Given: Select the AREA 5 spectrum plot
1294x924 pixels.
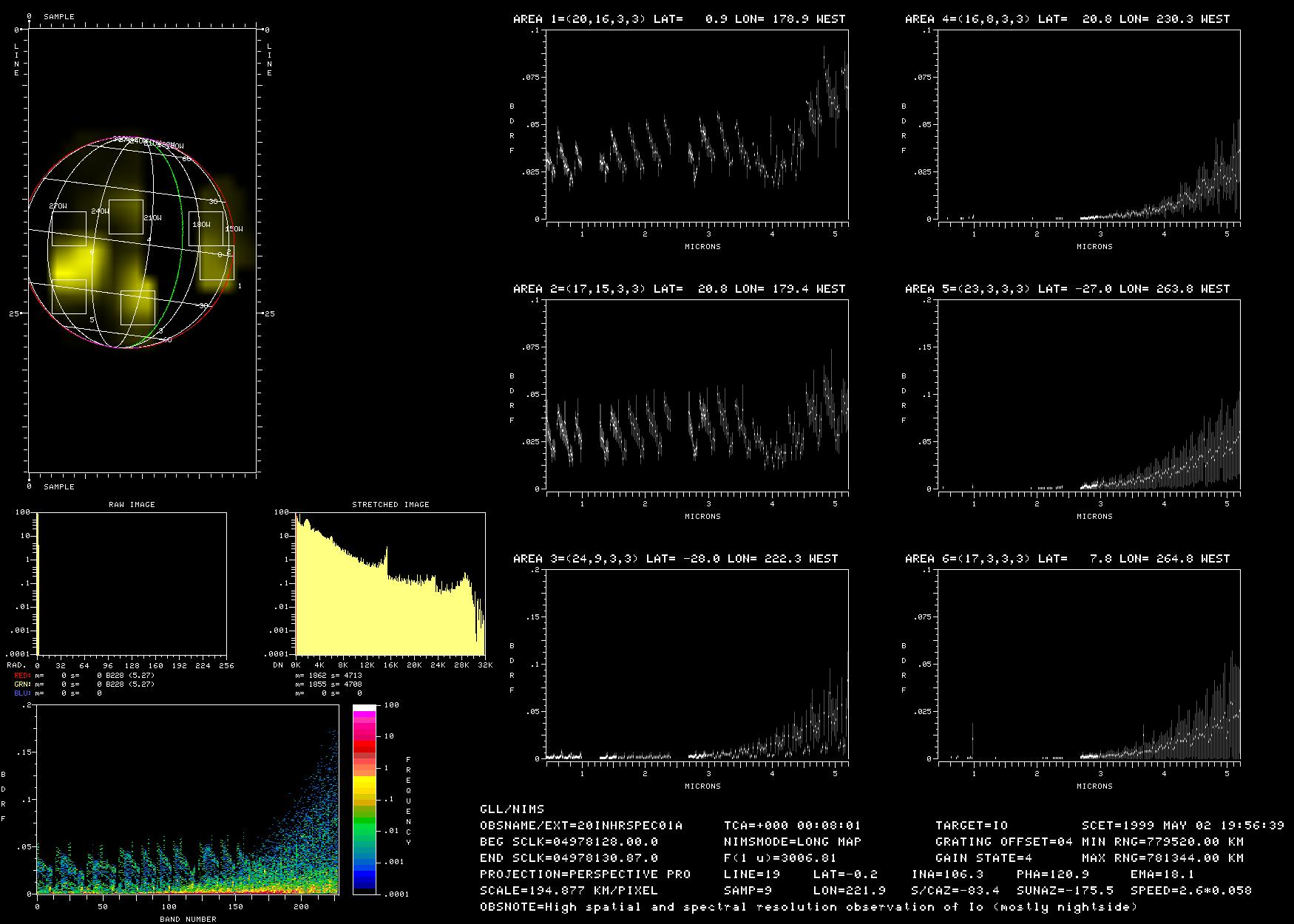Looking at the screenshot, I should 1088,395.
